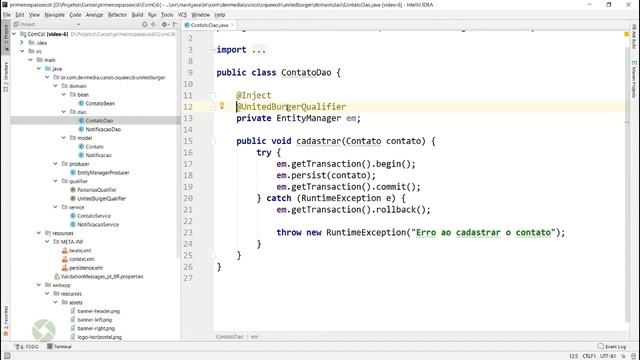Collapse the main folder

31,60
